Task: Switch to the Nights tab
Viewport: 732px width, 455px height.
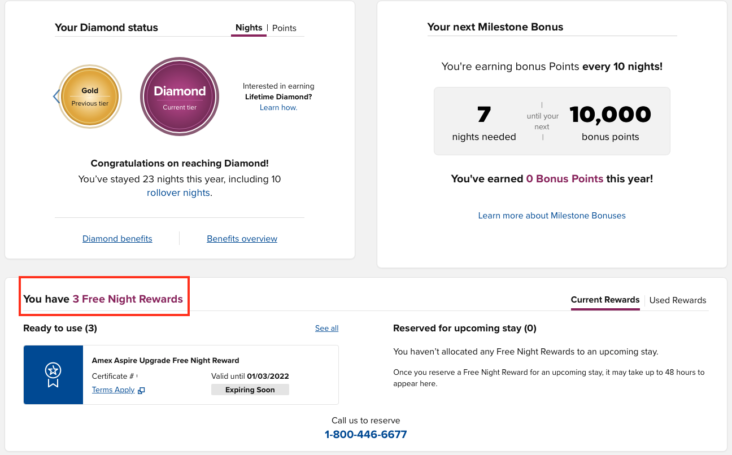Action: coord(248,28)
